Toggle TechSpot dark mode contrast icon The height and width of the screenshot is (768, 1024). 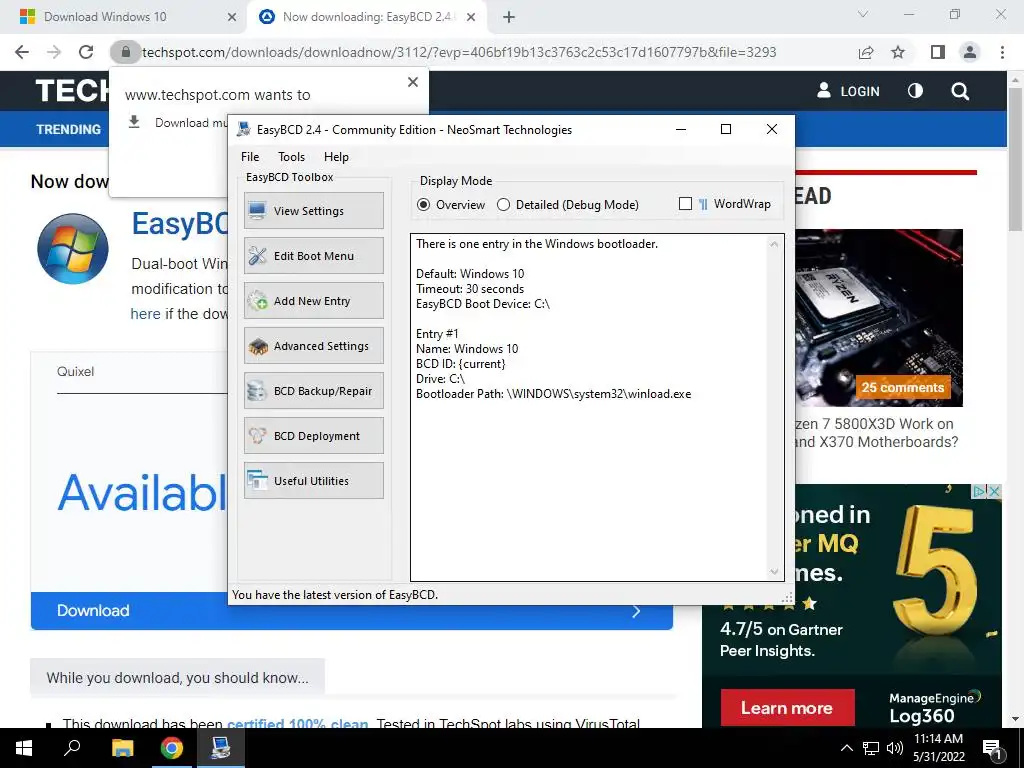click(x=915, y=91)
